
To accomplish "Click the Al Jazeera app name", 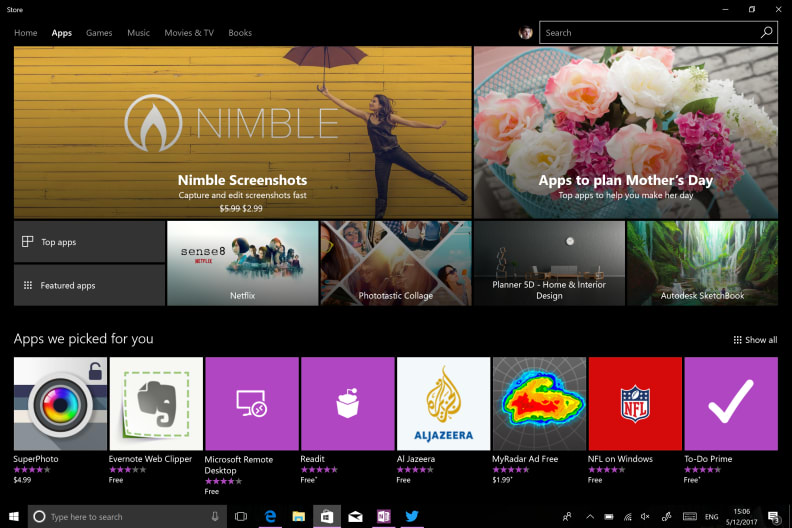I will click(x=416, y=459).
